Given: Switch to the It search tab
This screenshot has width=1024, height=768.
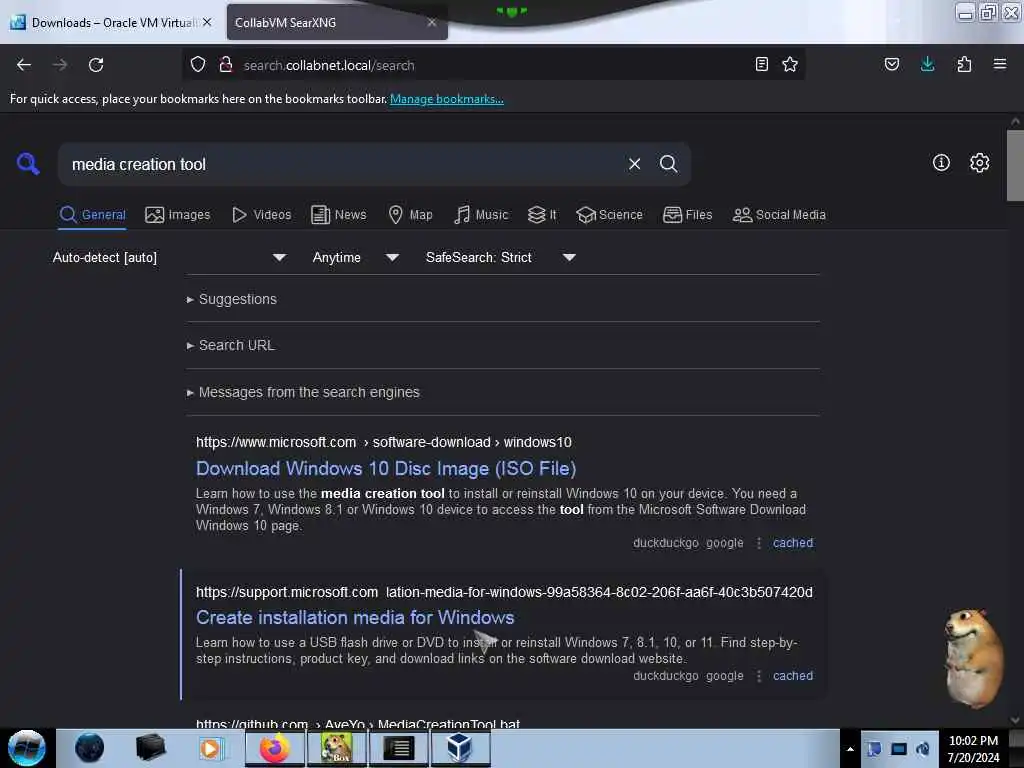Looking at the screenshot, I should click(x=542, y=215).
